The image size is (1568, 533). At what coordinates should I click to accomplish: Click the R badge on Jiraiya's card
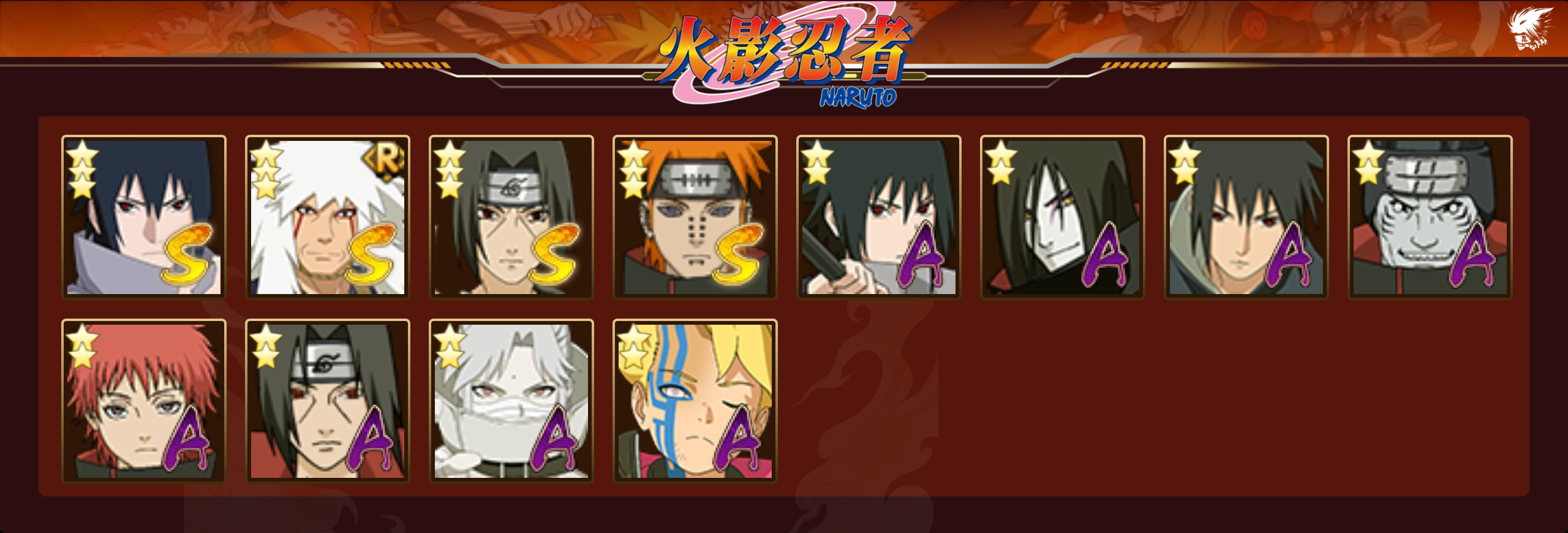pyautogui.click(x=385, y=161)
